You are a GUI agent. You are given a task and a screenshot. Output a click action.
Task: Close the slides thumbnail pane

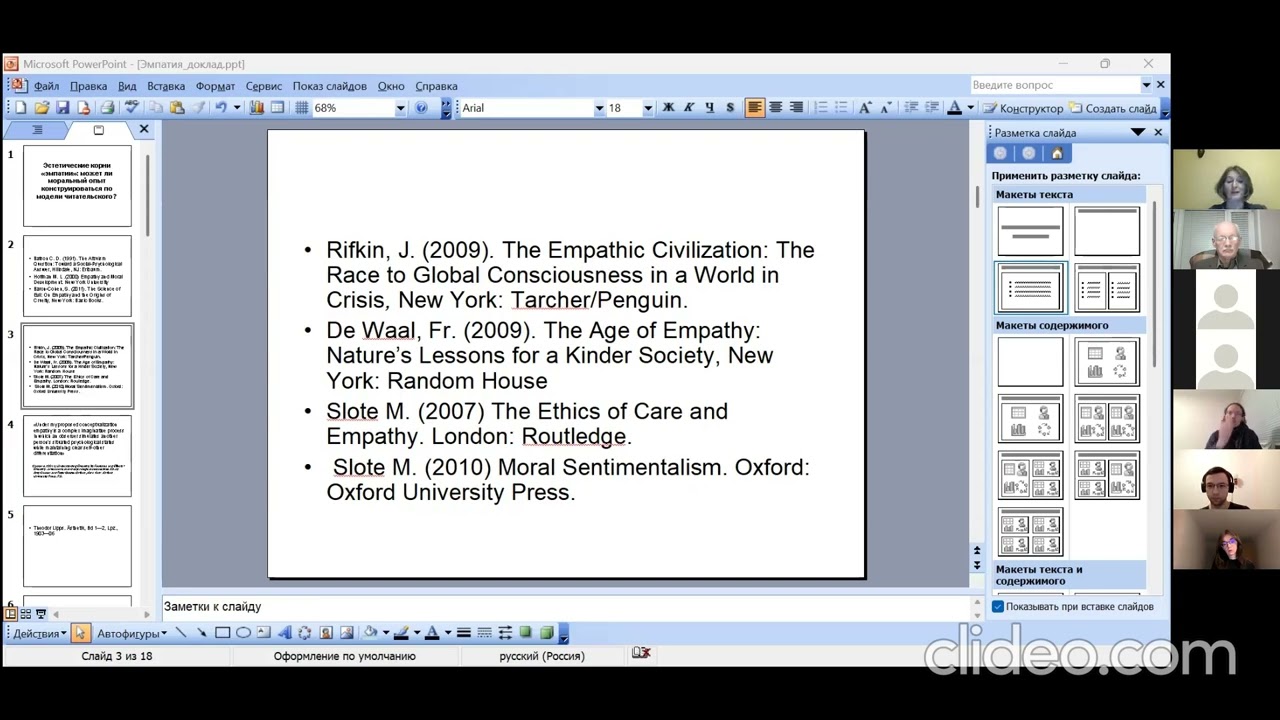pyautogui.click(x=144, y=130)
